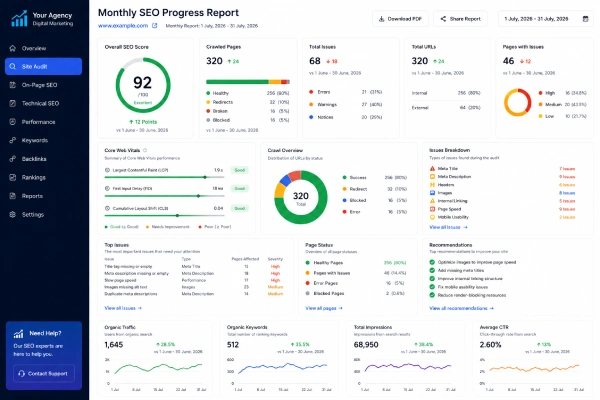Click the Page Speed issue icon

click(x=432, y=209)
